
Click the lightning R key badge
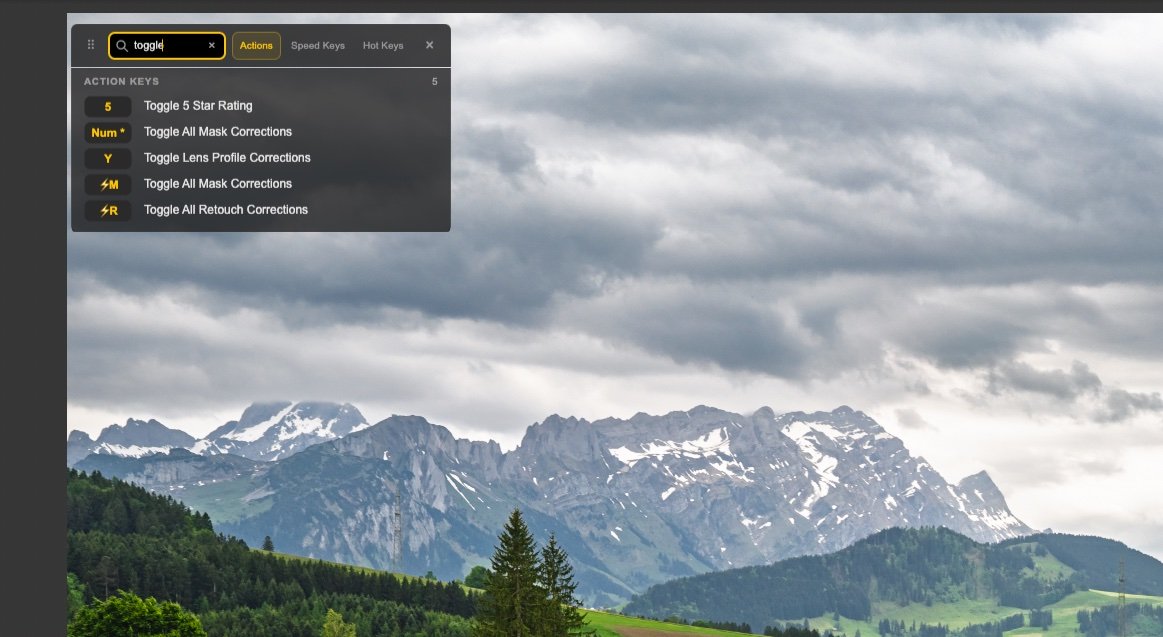(x=108, y=211)
